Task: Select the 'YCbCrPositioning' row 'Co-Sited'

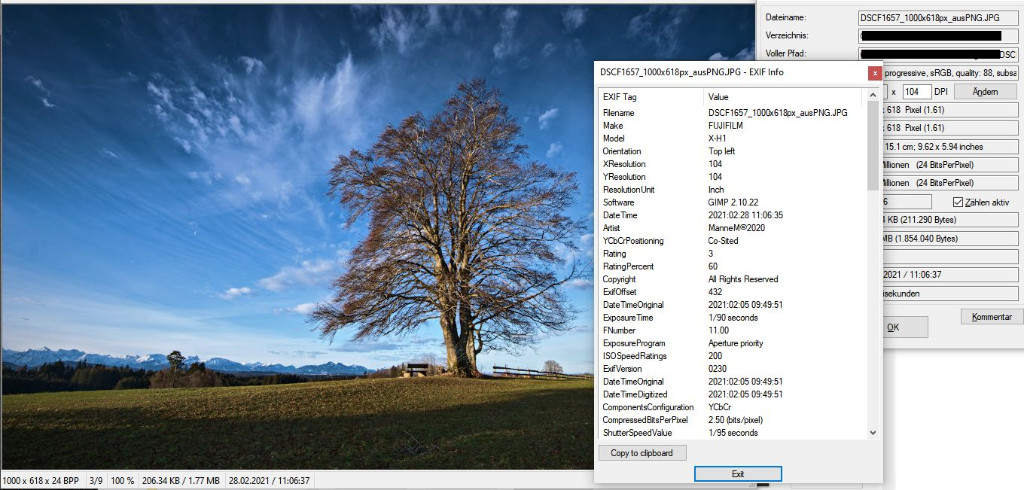Action: 733,241
